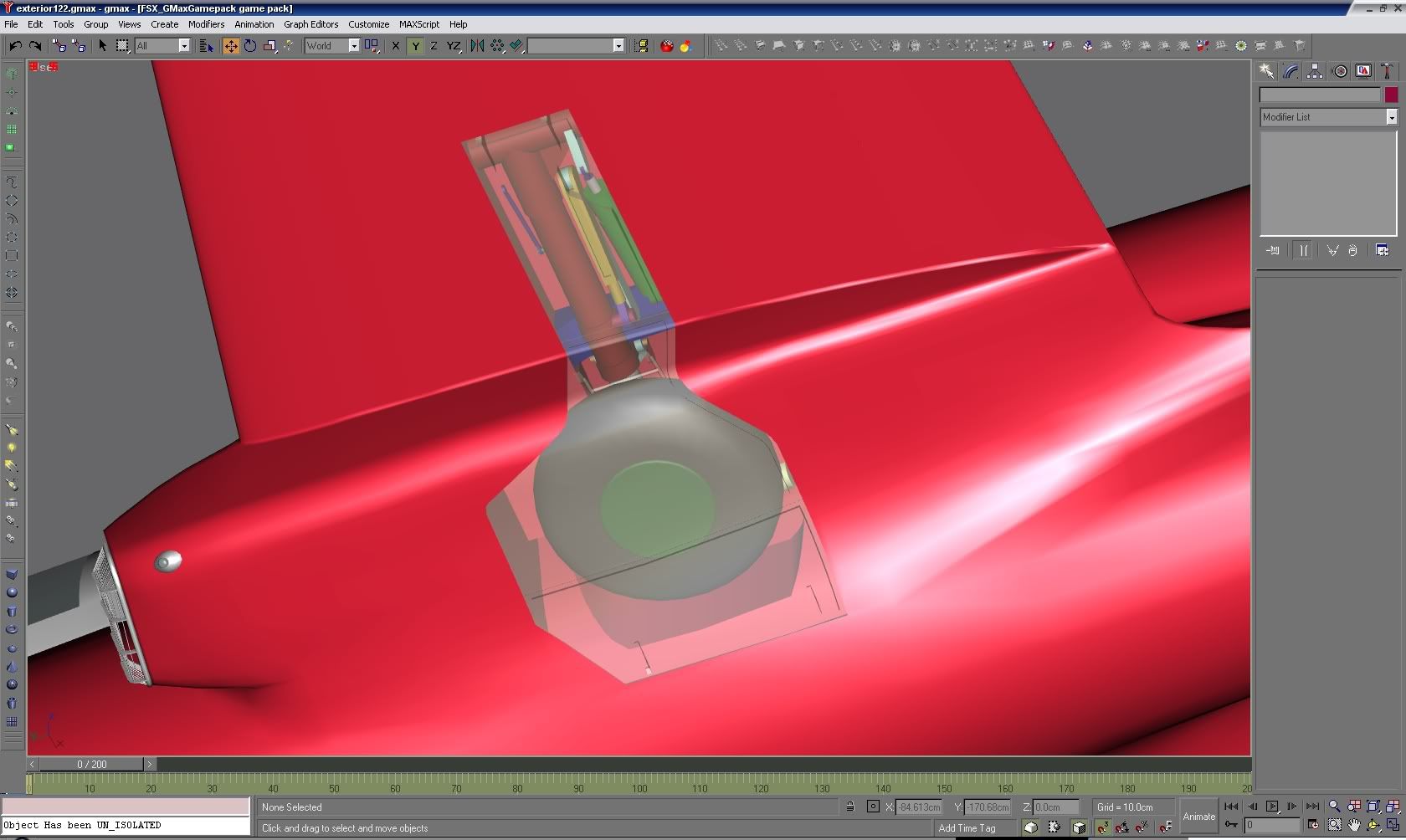
Task: Open the Hierarchy command panel tab
Action: [1315, 71]
